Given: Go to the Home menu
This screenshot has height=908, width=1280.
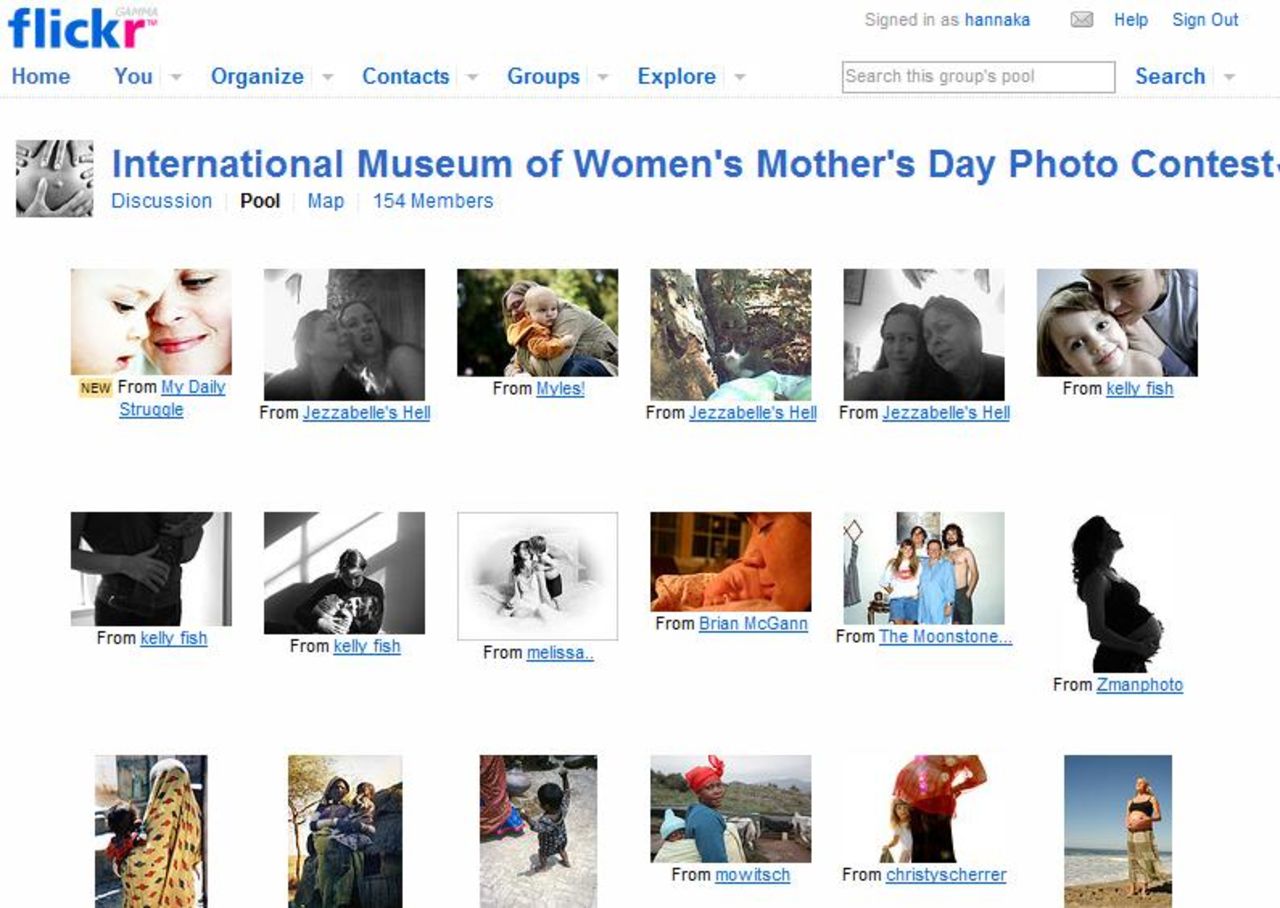Looking at the screenshot, I should pyautogui.click(x=41, y=76).
